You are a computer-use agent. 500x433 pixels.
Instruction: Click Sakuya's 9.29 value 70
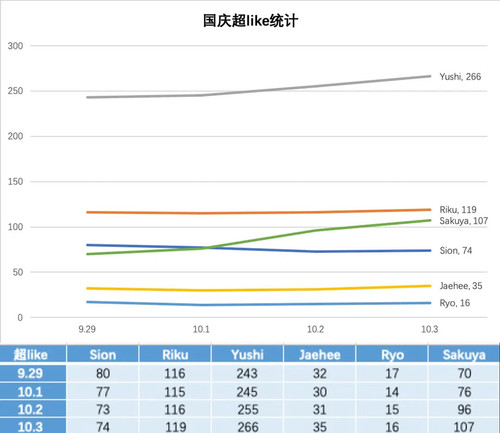[464, 373]
